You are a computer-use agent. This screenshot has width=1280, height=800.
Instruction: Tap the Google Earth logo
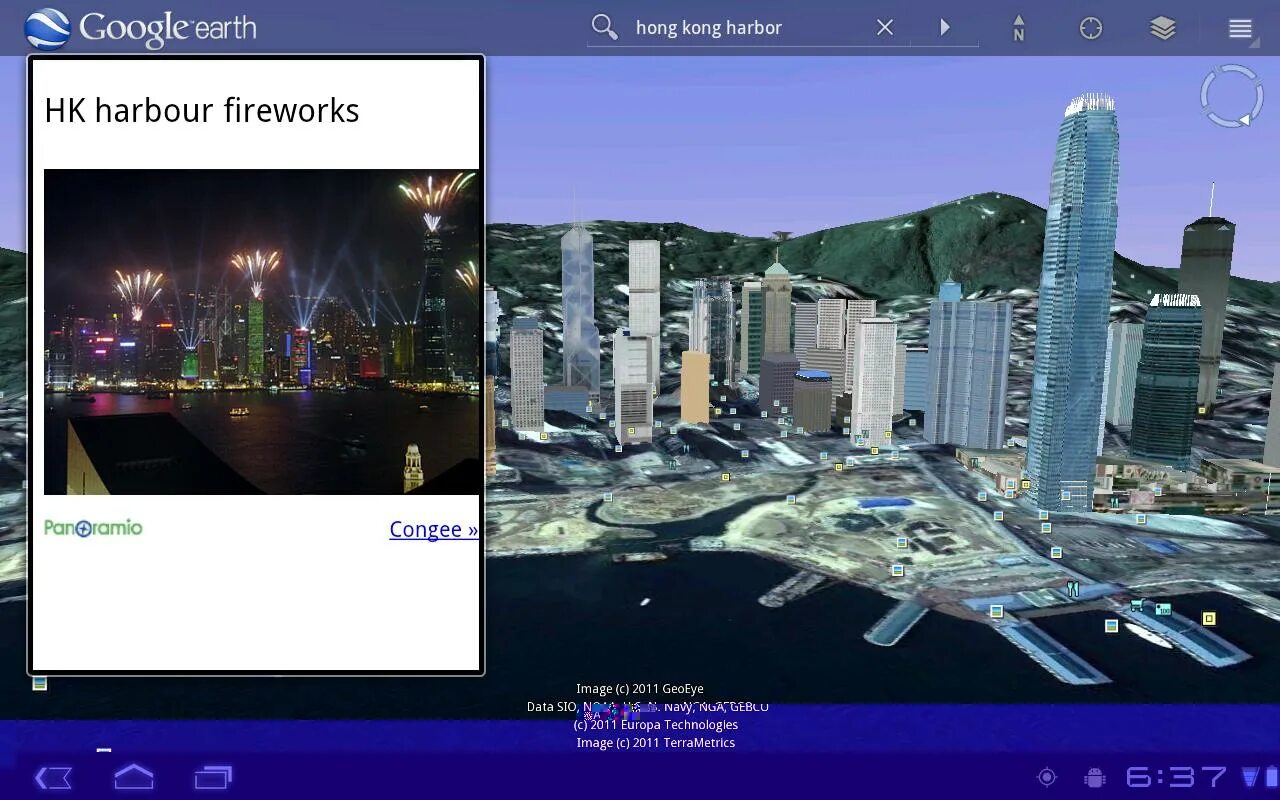click(x=140, y=28)
